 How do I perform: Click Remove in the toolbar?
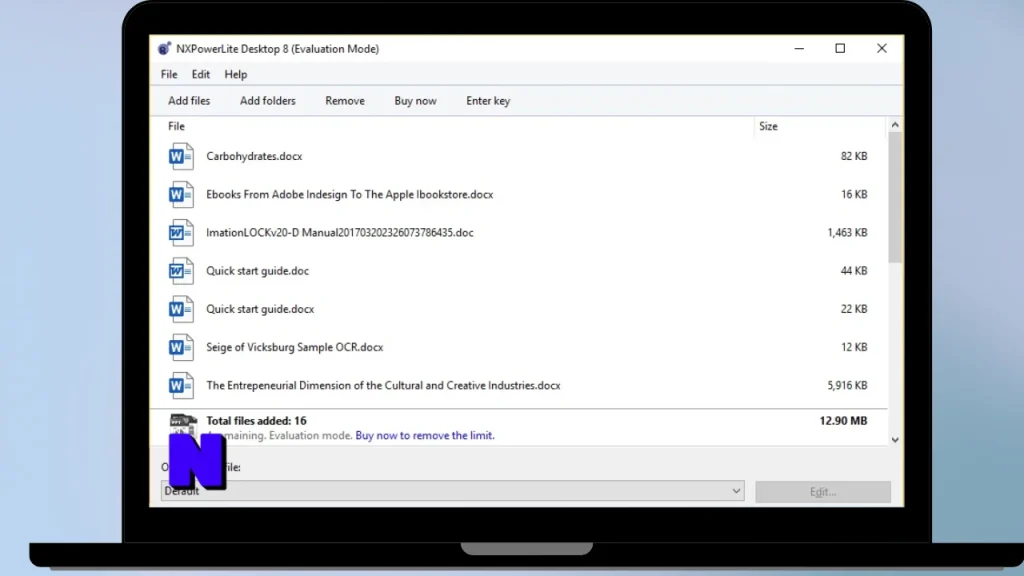pos(345,101)
